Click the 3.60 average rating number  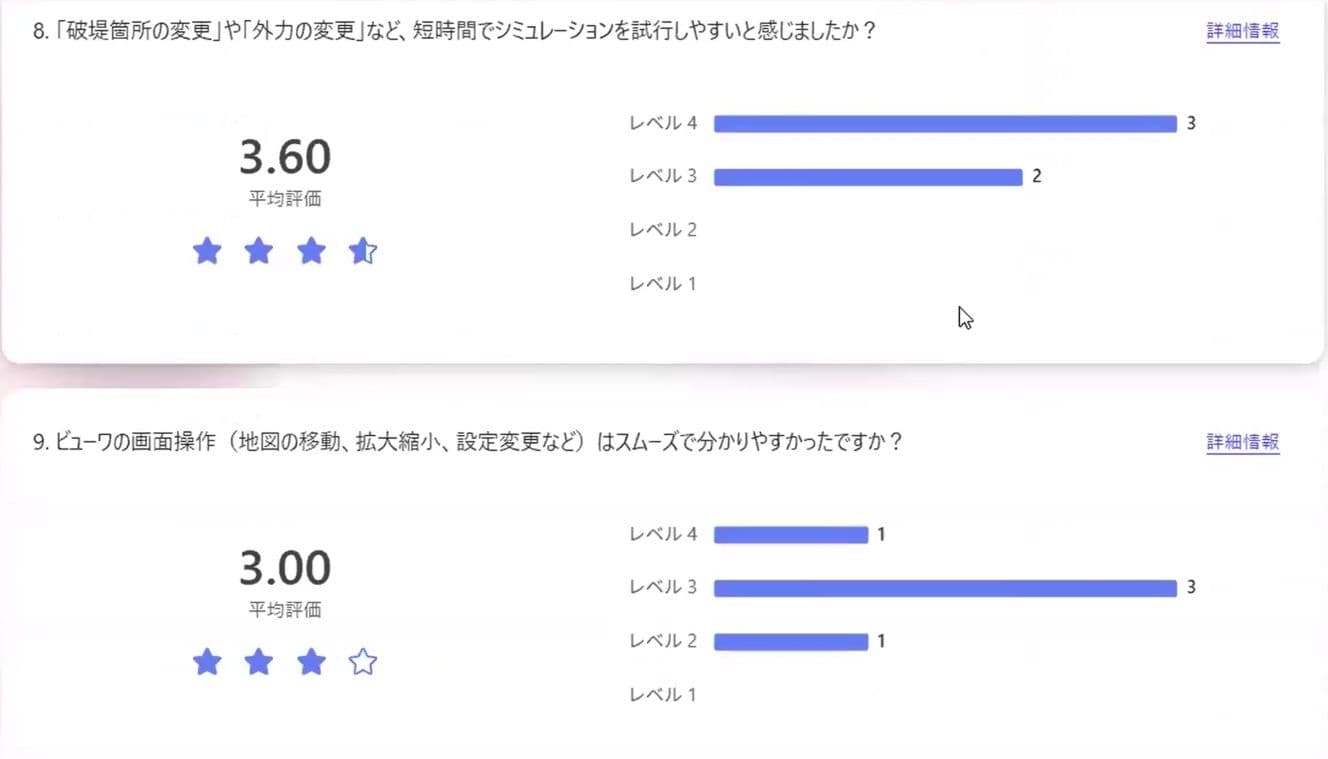[285, 158]
